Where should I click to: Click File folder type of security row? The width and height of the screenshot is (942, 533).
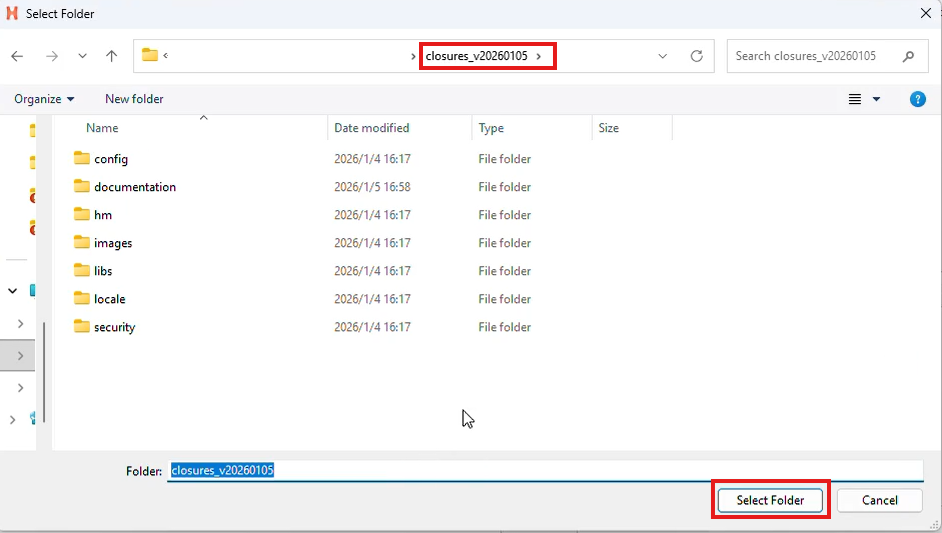pos(504,327)
